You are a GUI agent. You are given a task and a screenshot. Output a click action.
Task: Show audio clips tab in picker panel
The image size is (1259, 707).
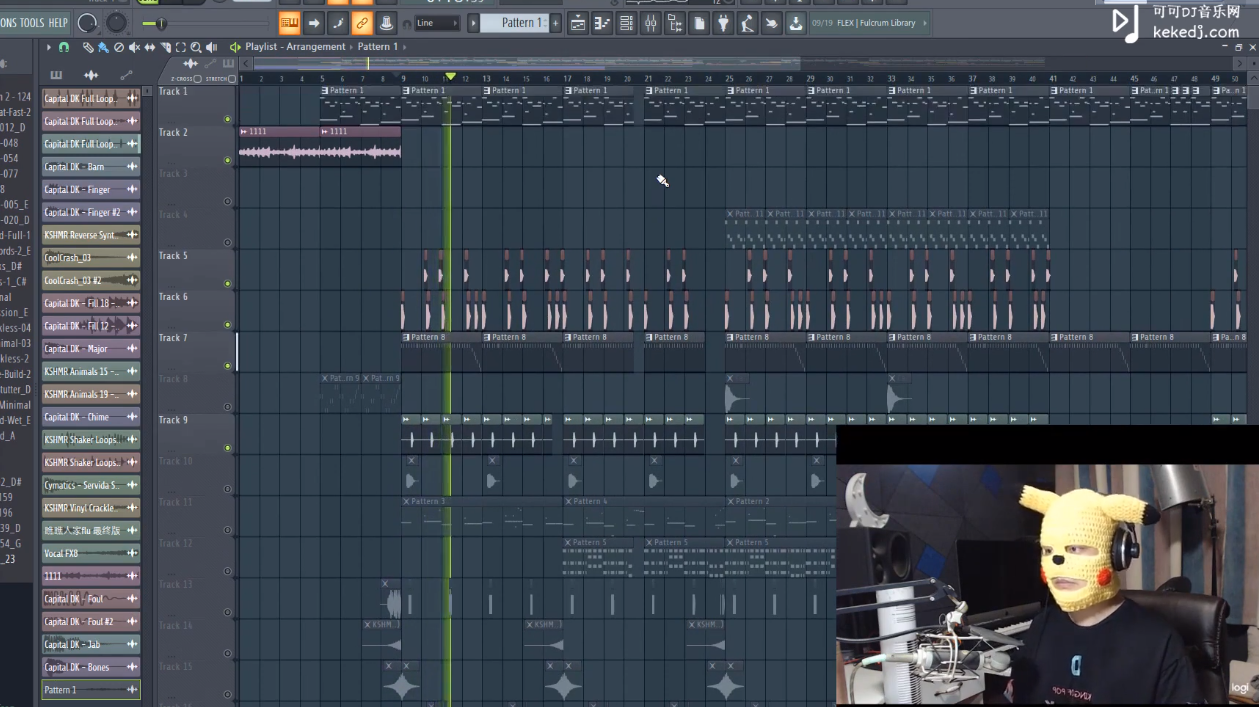pyautogui.click(x=91, y=75)
